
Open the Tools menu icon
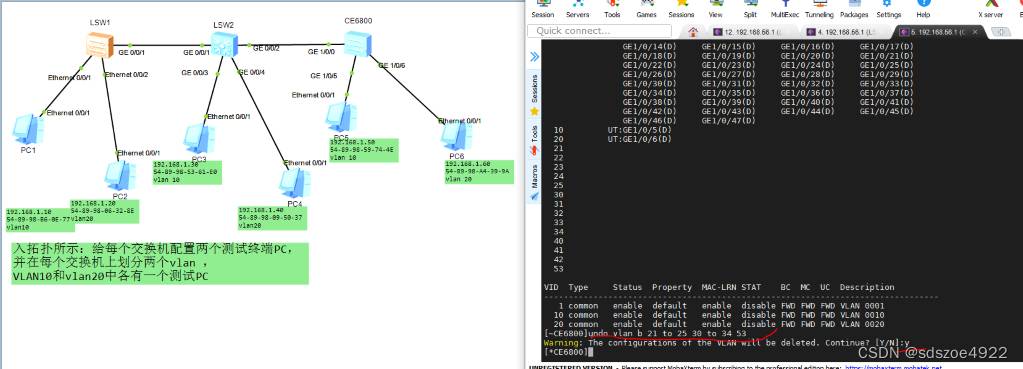(x=612, y=9)
